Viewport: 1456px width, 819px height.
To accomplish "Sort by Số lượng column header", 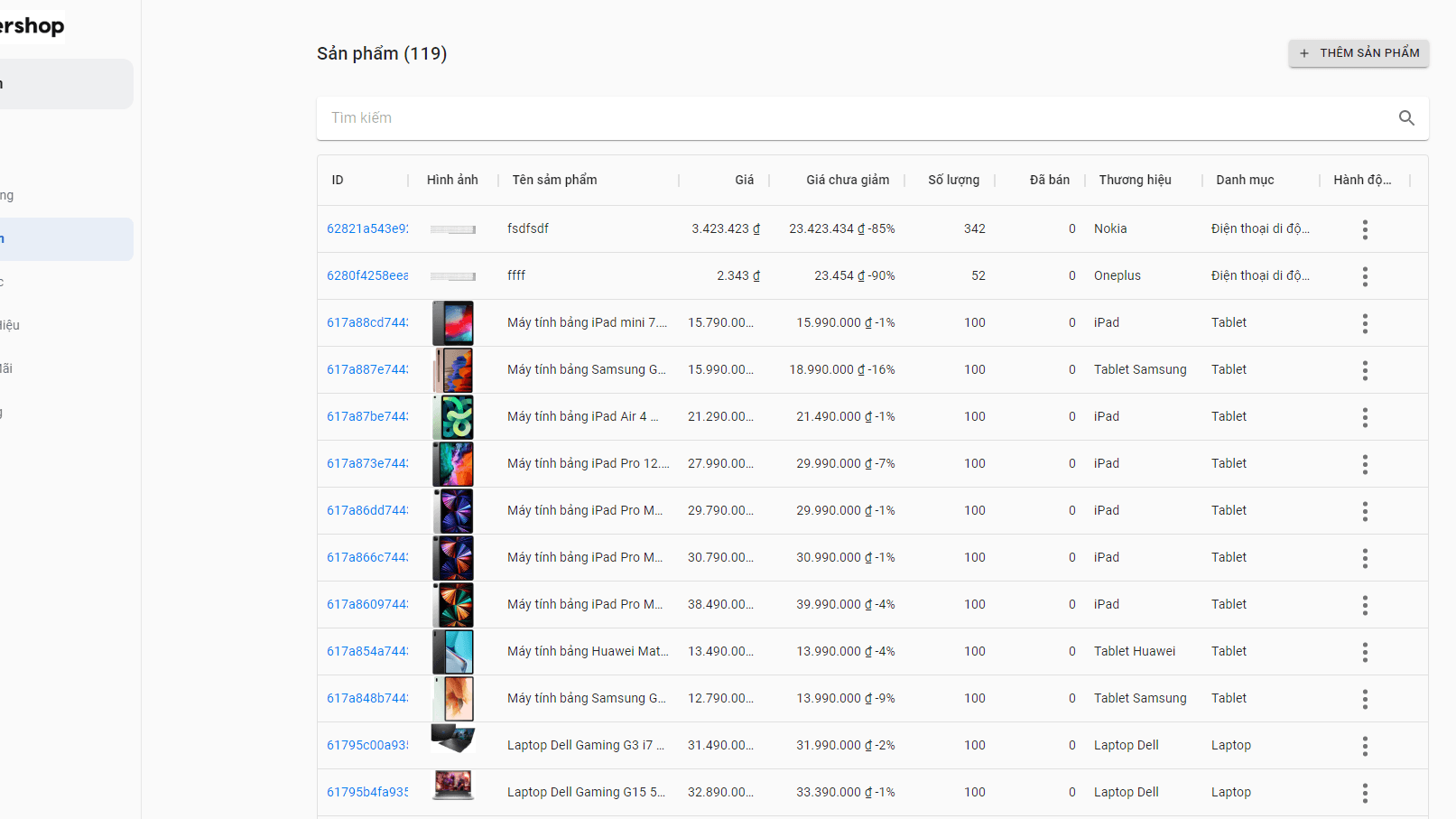I will pos(953,180).
